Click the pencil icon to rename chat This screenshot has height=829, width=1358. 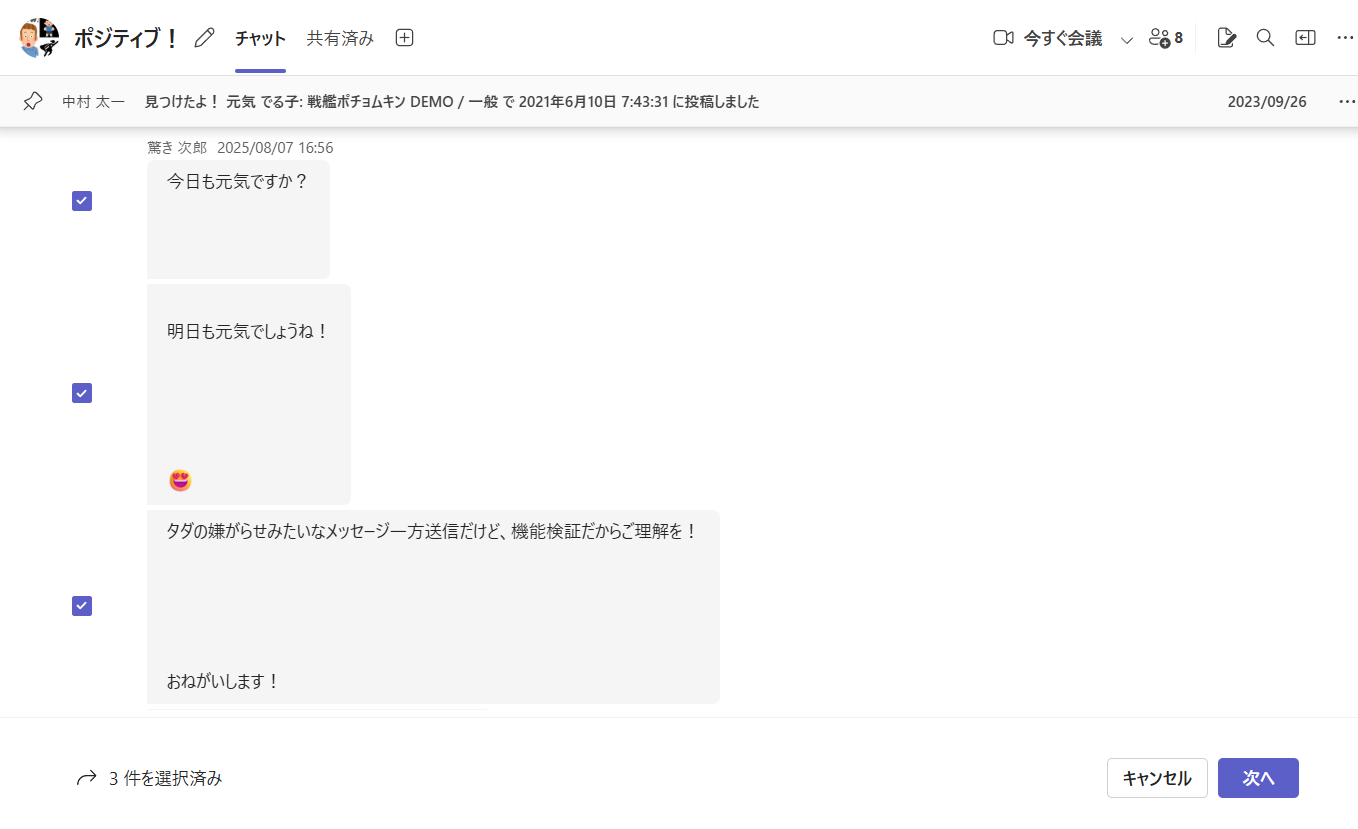[205, 38]
